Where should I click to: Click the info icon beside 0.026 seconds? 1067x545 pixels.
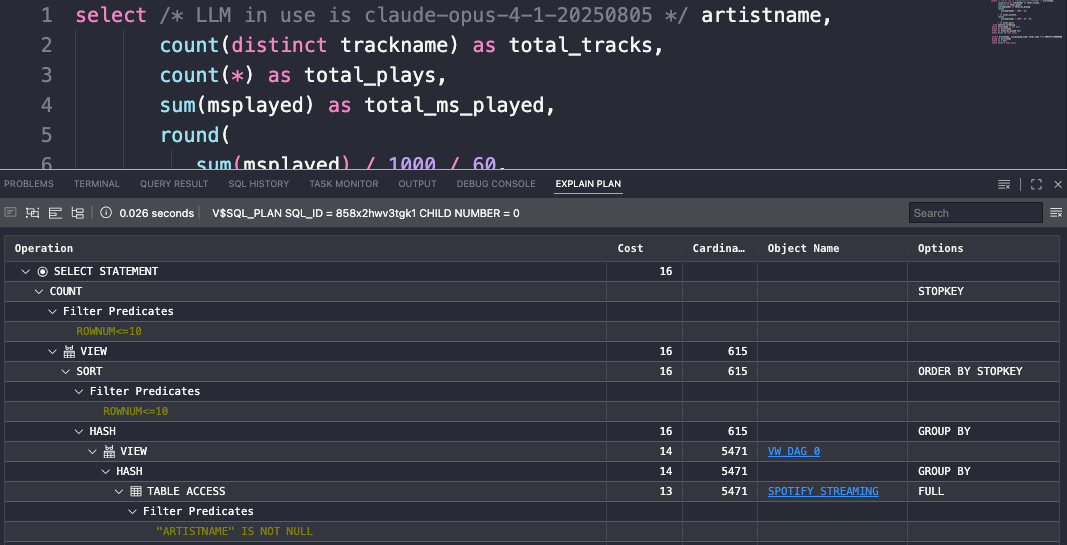coord(106,213)
